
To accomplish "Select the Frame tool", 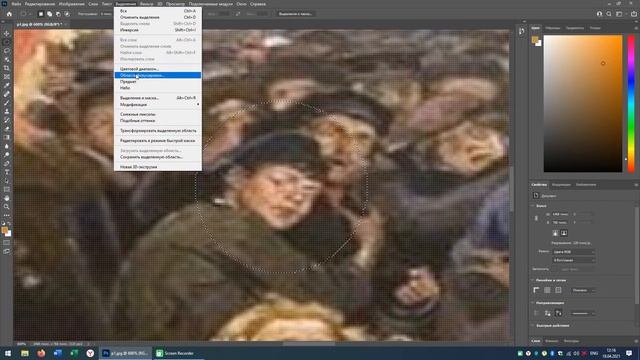I will (x=7, y=77).
